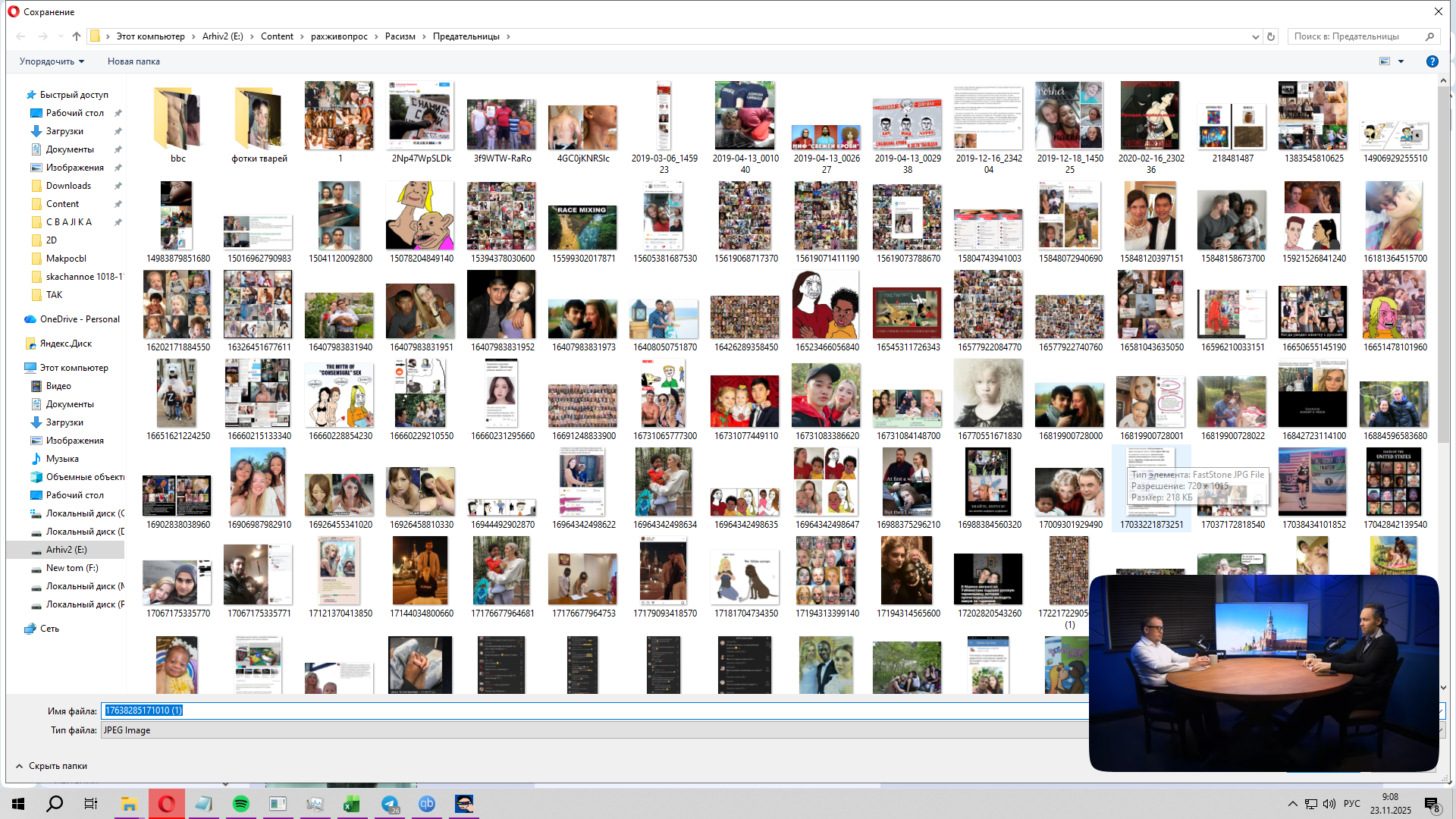Select thumbnail named 15599302017871
The width and height of the screenshot is (1456, 819).
(x=582, y=227)
